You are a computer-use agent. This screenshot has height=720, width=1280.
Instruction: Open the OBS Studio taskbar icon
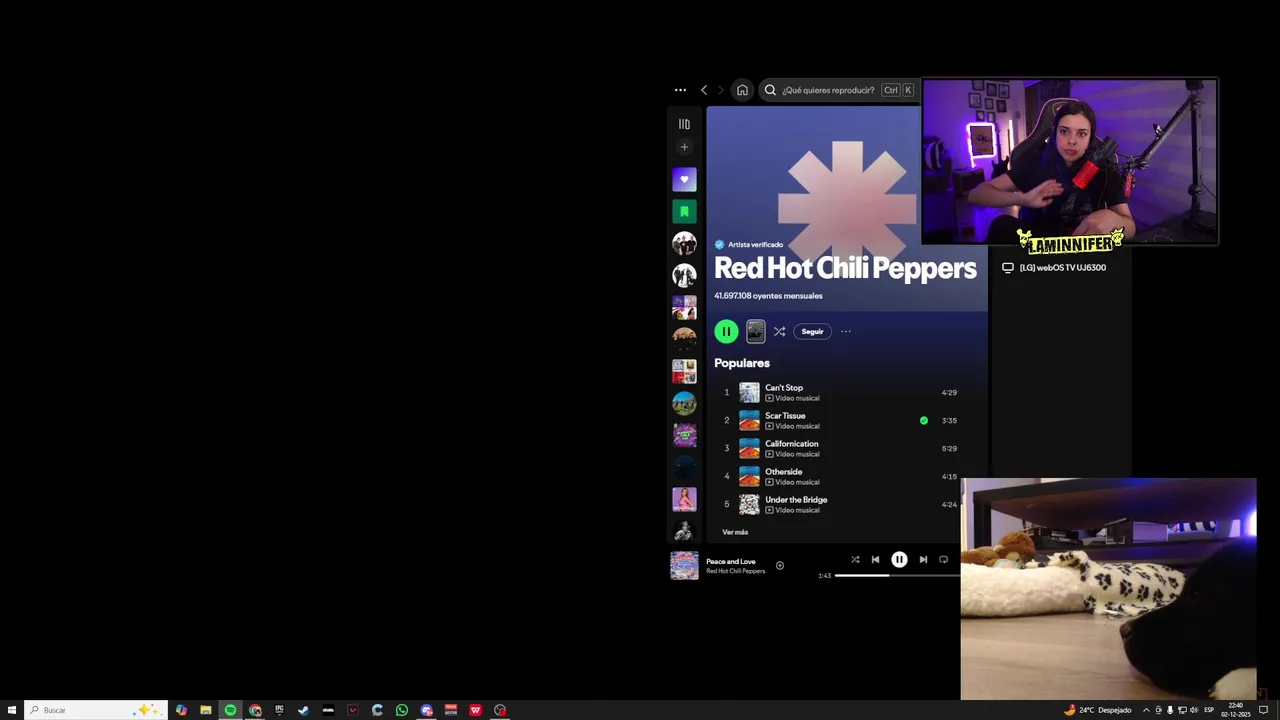pyautogui.click(x=500, y=710)
